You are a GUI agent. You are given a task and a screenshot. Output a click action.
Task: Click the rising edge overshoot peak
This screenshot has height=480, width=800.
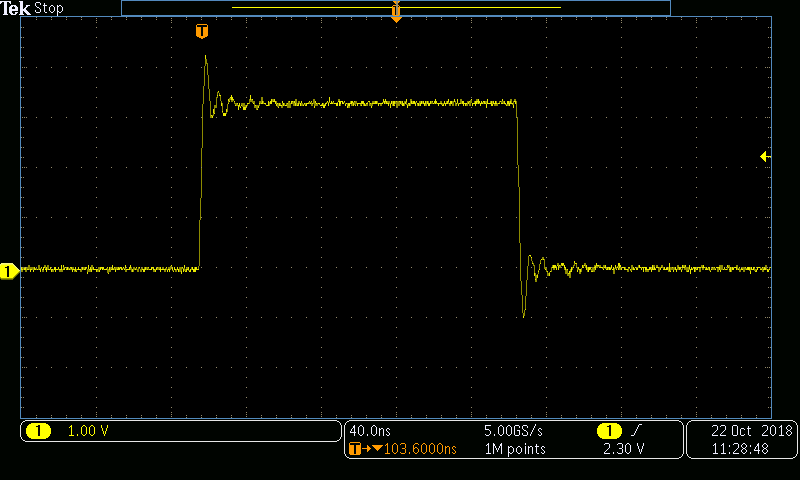pyautogui.click(x=206, y=58)
